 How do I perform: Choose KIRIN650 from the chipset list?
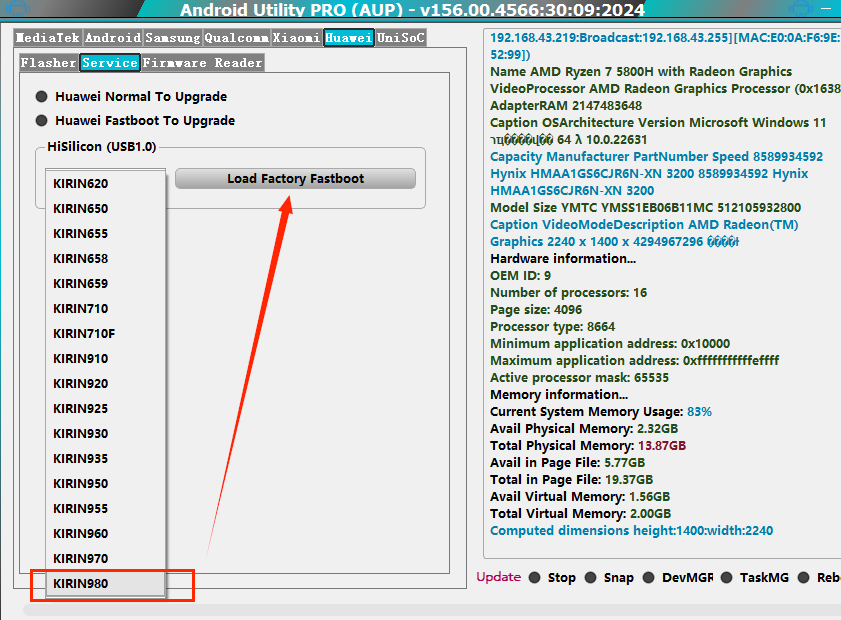(x=106, y=209)
